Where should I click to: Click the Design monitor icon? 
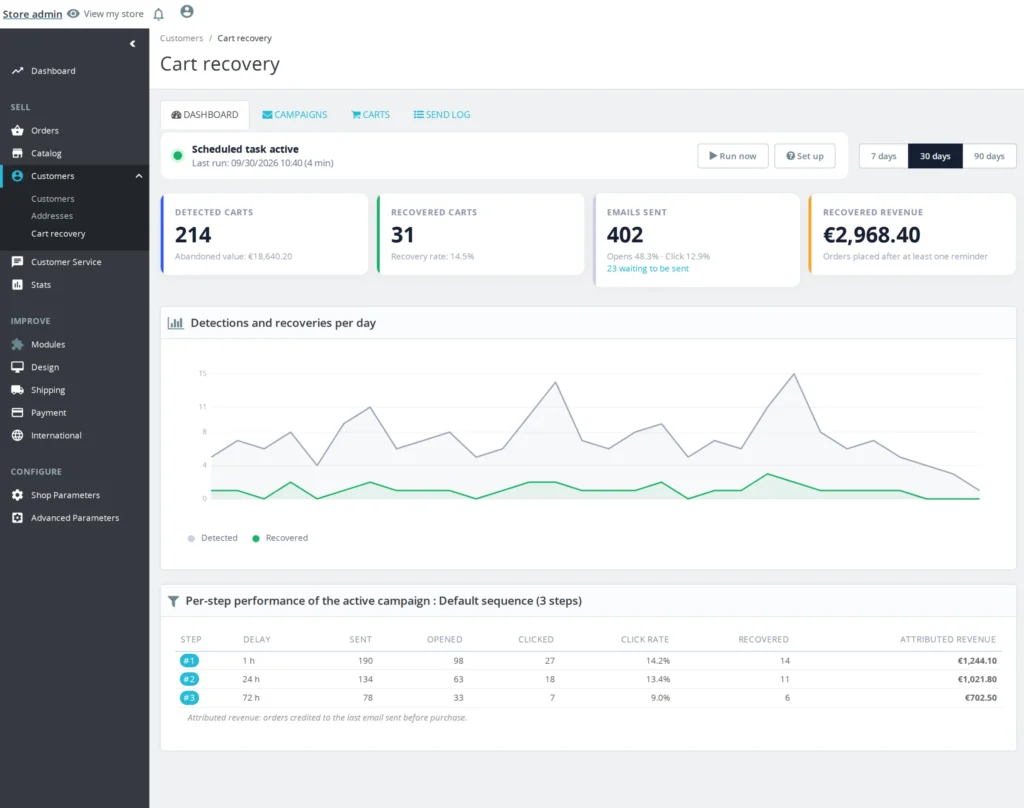(x=18, y=367)
